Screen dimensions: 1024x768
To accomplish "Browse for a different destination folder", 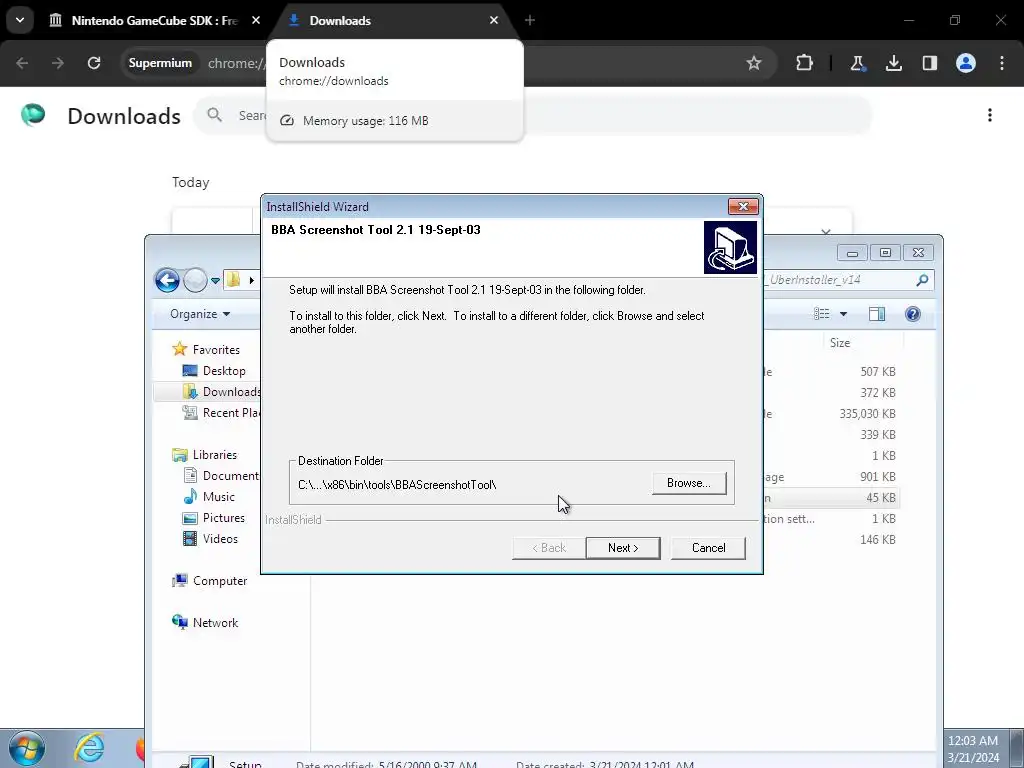I will (x=688, y=483).
